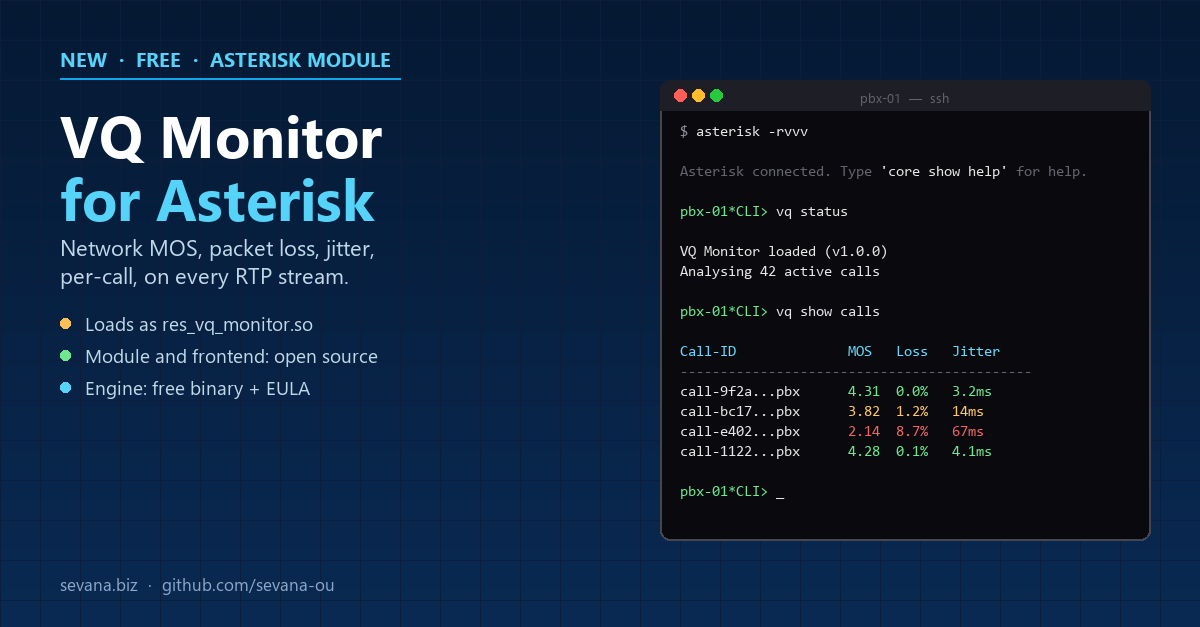Click MOS value 3.82

(864, 411)
